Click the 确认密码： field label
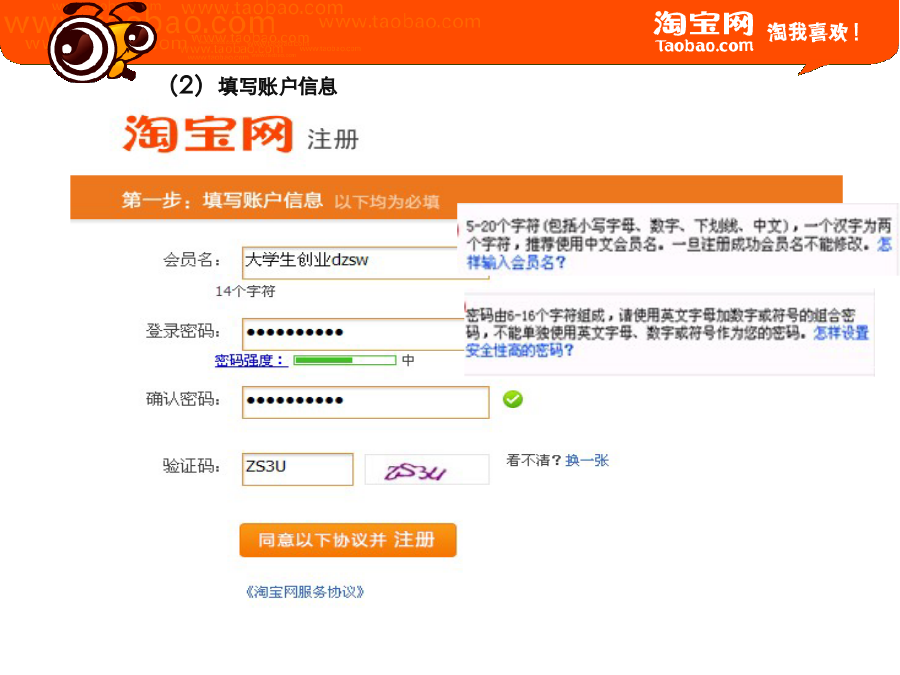The height and width of the screenshot is (675, 900). pyautogui.click(x=183, y=399)
